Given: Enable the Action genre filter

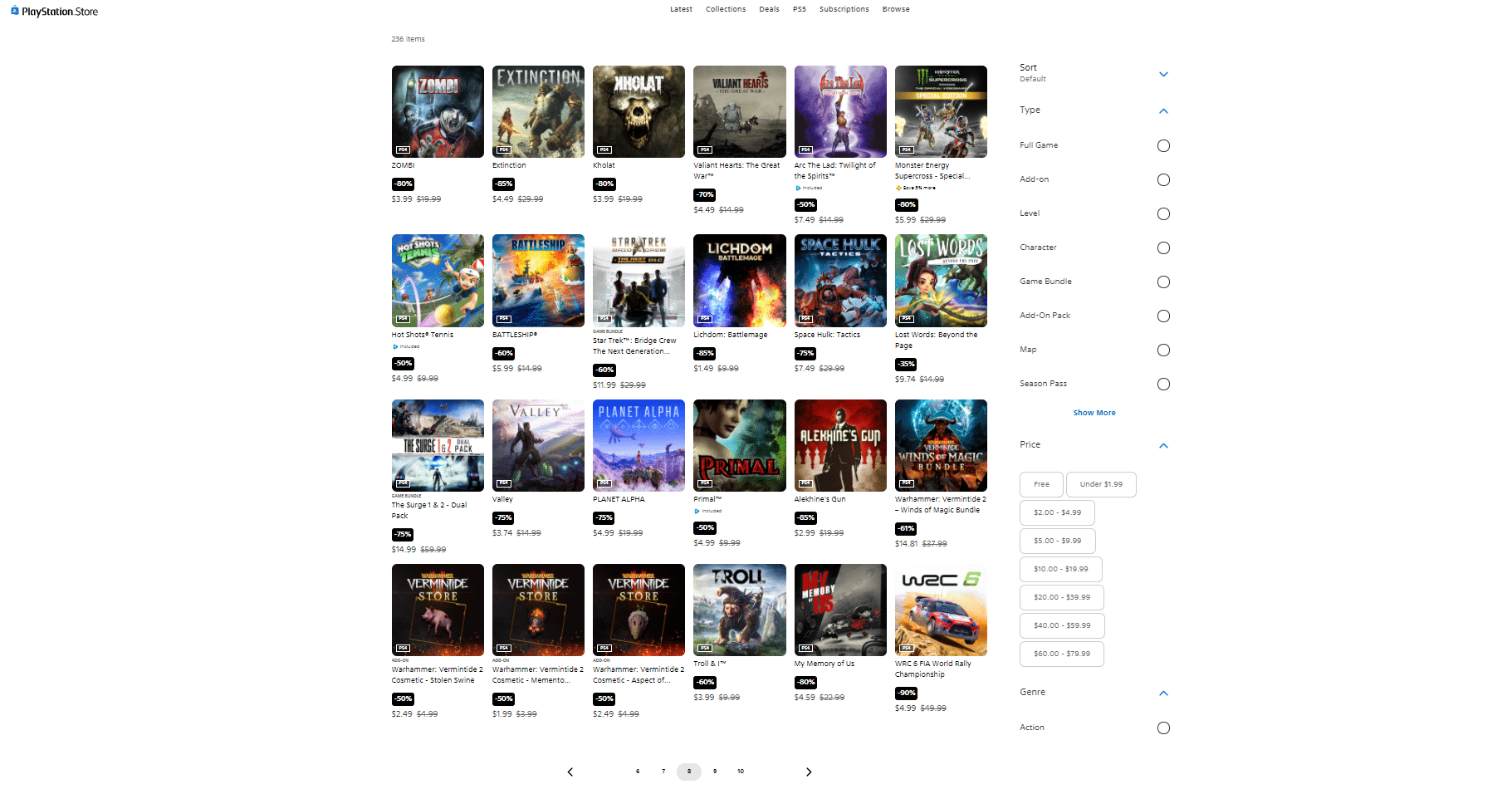Looking at the screenshot, I should [x=1163, y=728].
